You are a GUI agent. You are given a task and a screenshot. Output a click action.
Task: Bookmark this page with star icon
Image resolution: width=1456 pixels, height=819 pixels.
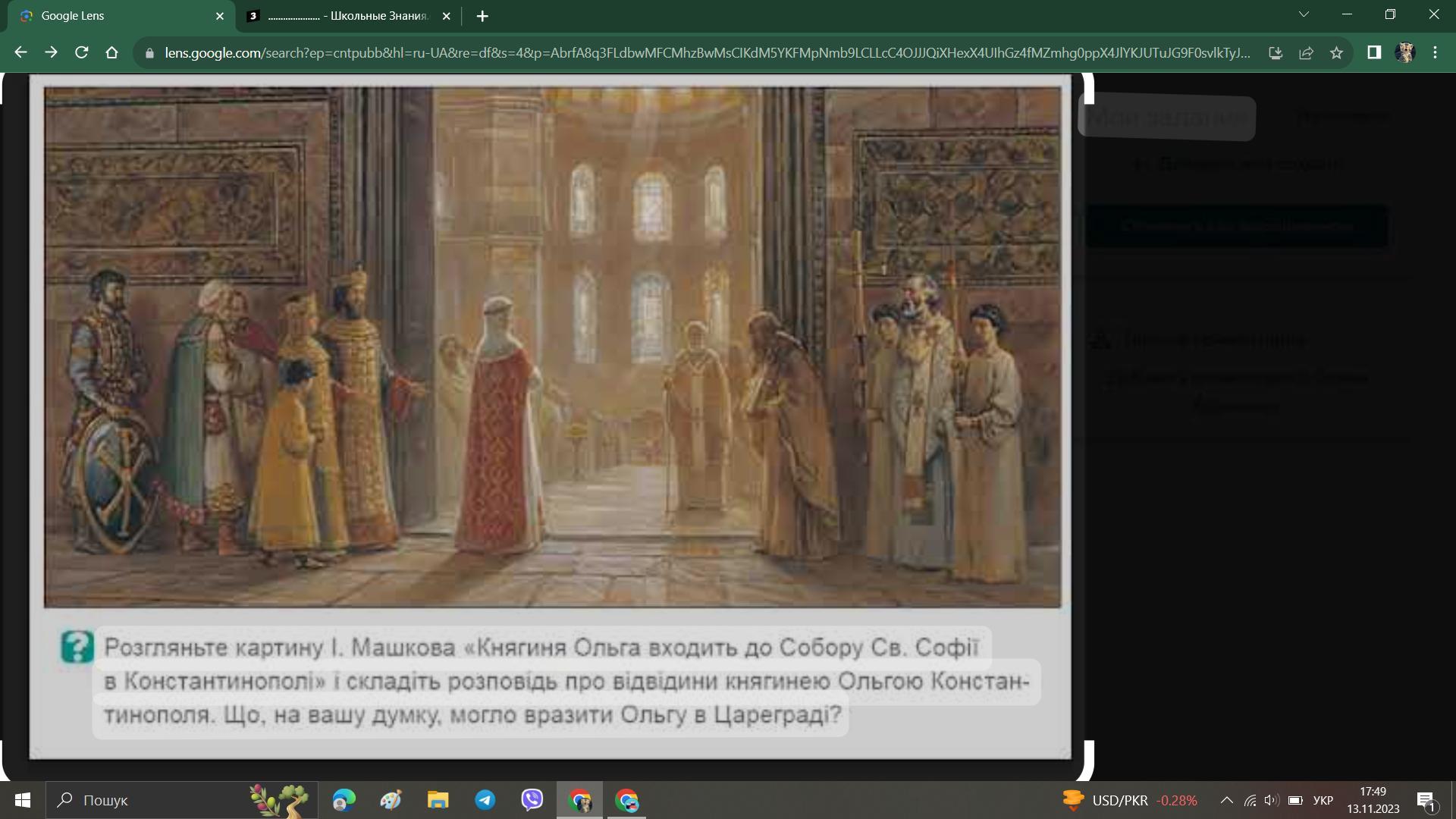(x=1336, y=52)
